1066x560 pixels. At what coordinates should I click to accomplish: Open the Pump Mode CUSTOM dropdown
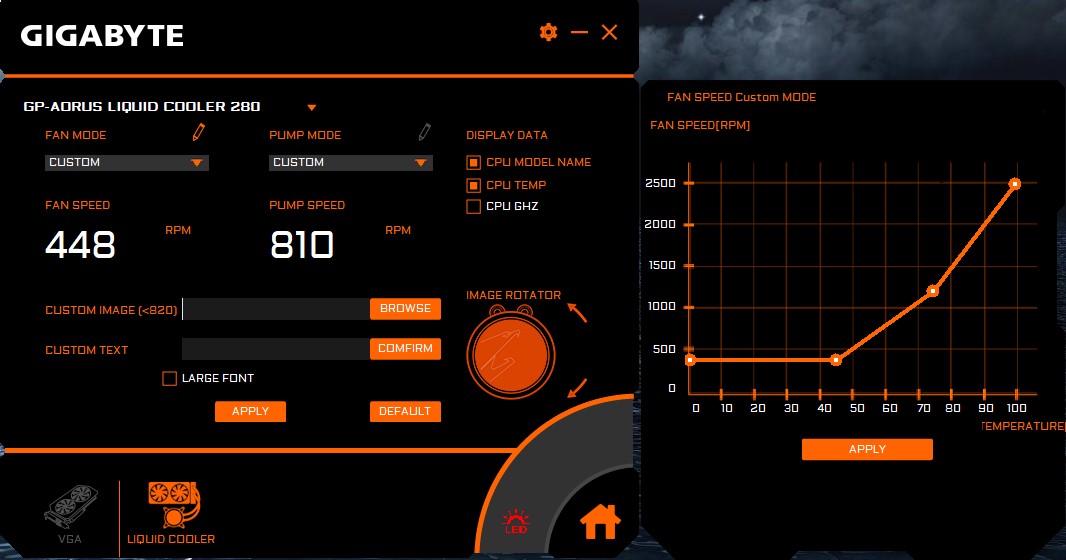click(x=351, y=162)
